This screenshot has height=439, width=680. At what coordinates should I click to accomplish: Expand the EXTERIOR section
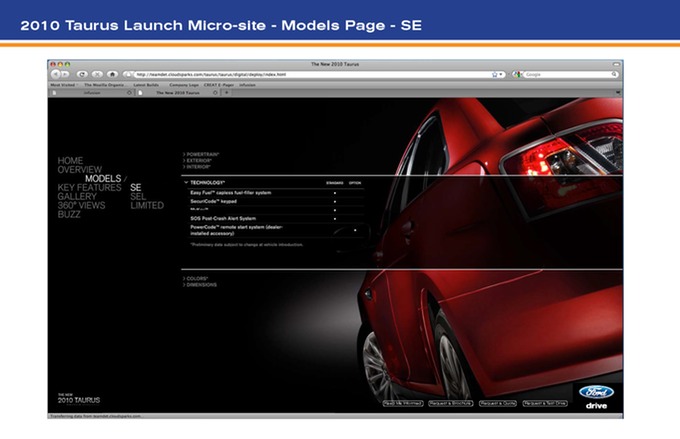(198, 161)
